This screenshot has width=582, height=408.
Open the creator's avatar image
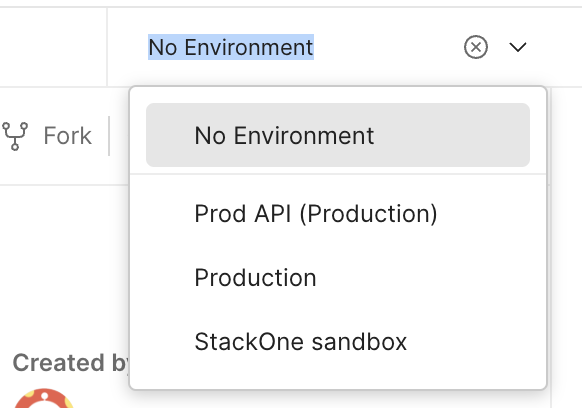44,399
